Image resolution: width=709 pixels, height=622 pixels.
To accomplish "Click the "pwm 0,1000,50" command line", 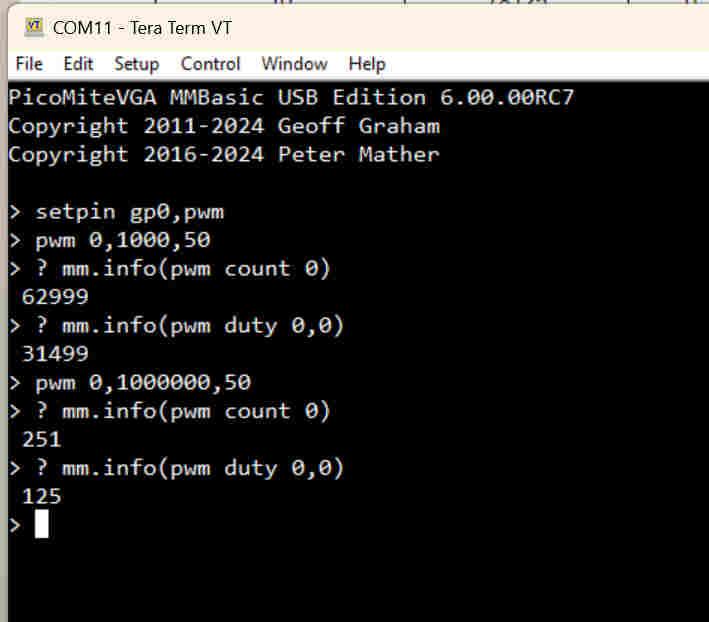I will coord(122,240).
